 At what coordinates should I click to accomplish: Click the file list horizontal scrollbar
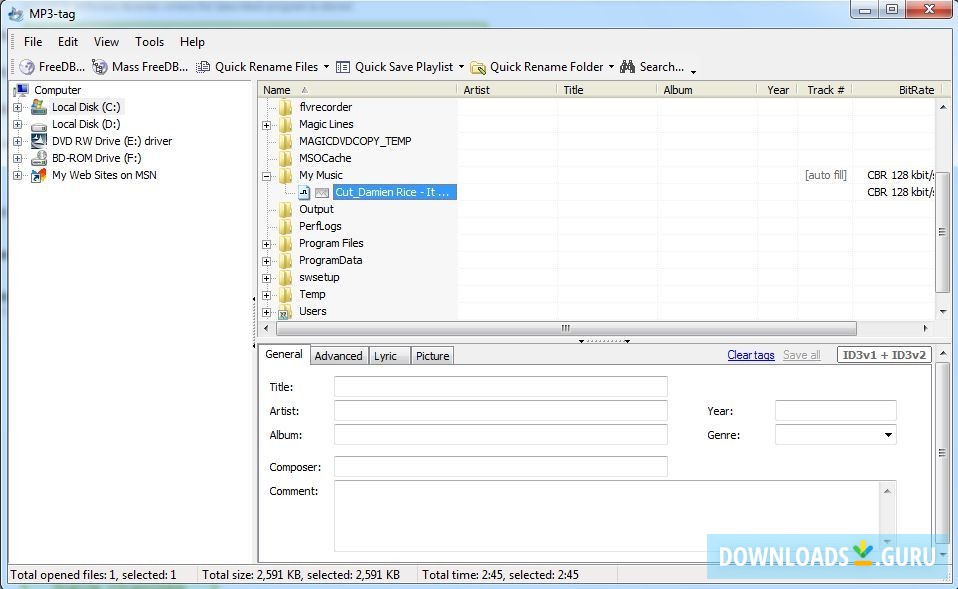[x=566, y=328]
